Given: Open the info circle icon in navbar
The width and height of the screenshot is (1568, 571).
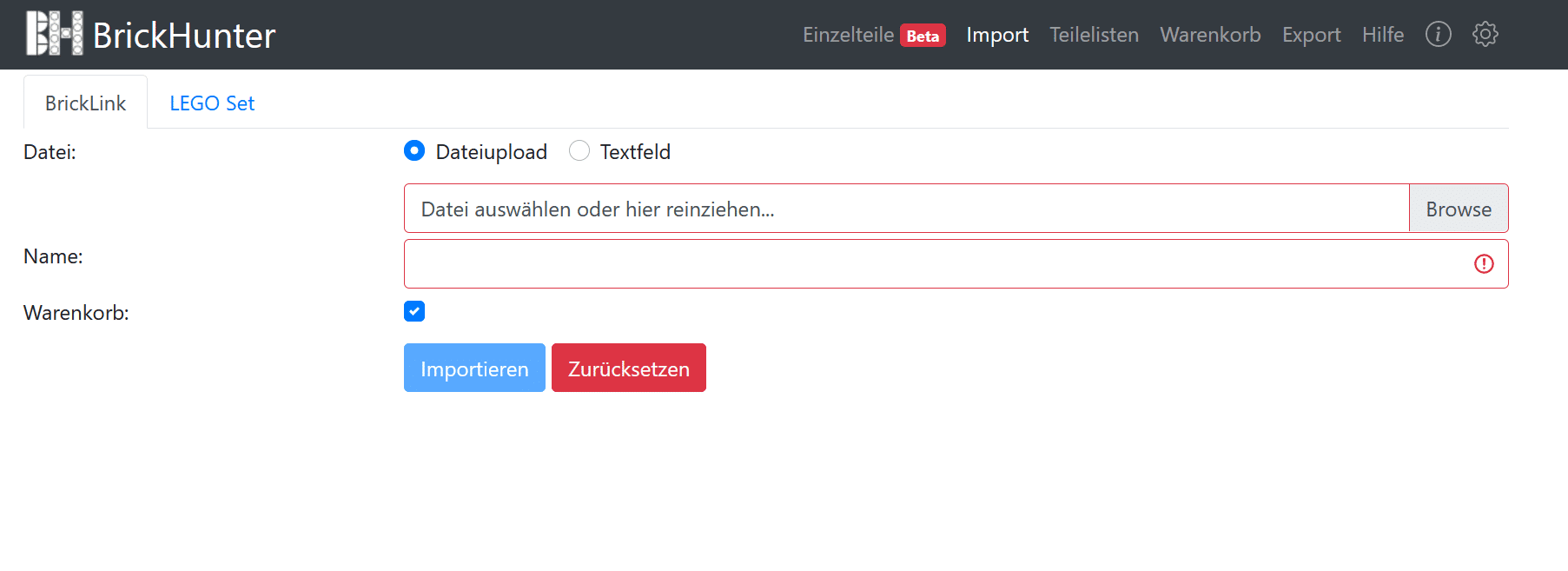Looking at the screenshot, I should (1438, 34).
